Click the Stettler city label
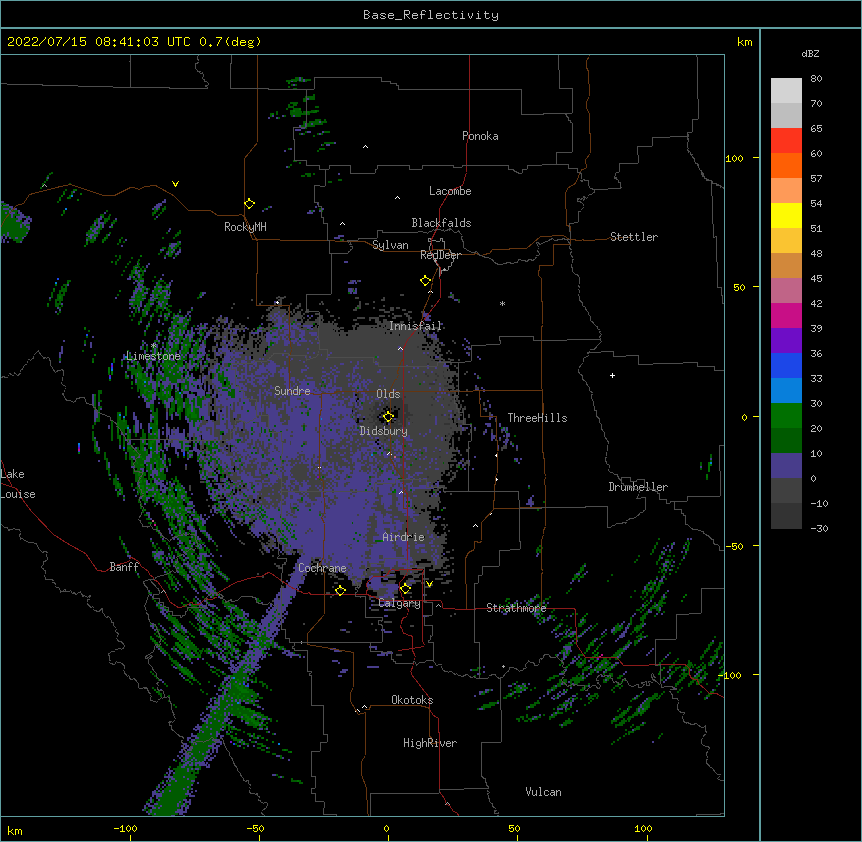Image resolution: width=862 pixels, height=842 pixels. [x=634, y=237]
